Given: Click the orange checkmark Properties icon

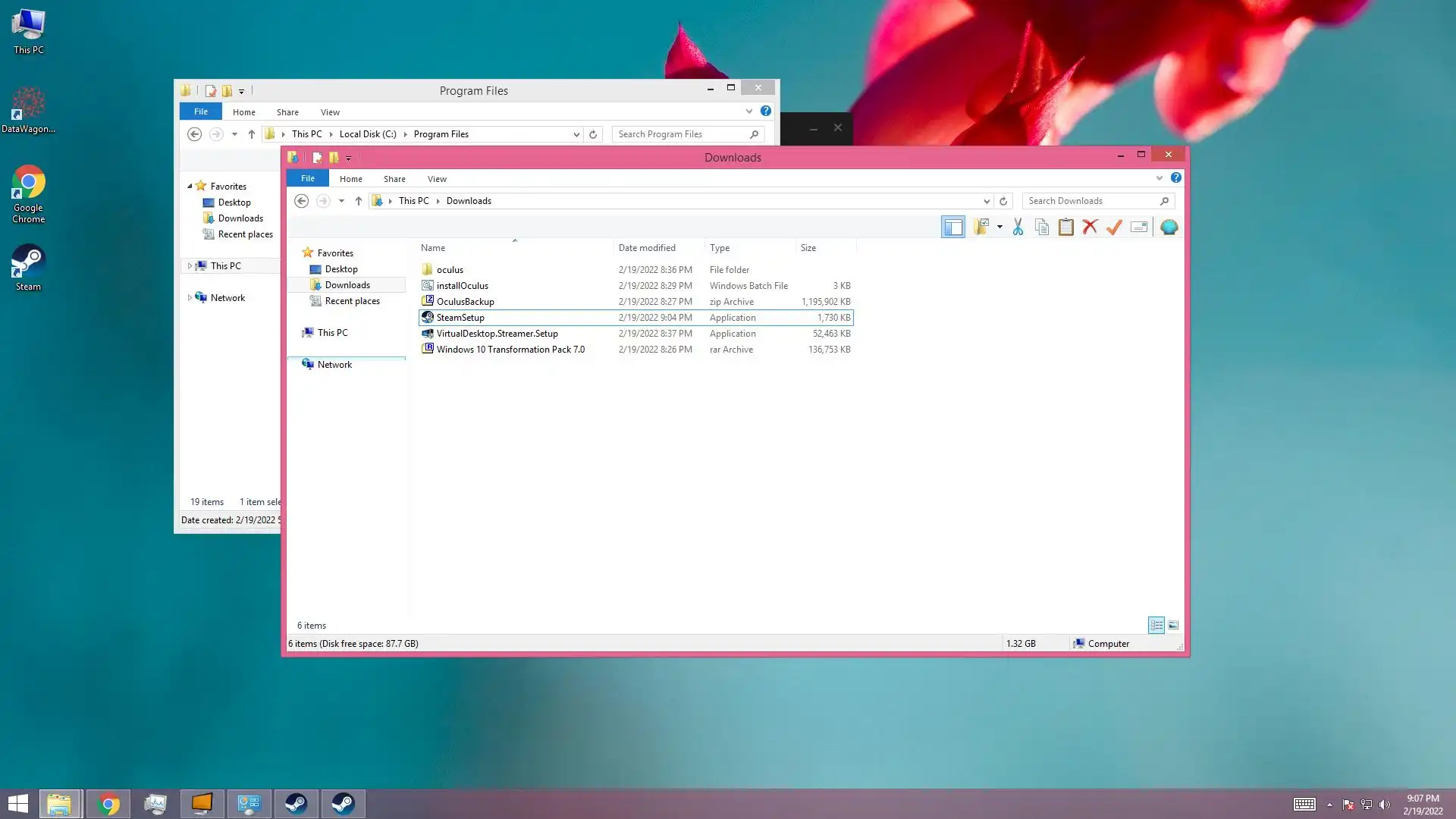Looking at the screenshot, I should 1114,227.
